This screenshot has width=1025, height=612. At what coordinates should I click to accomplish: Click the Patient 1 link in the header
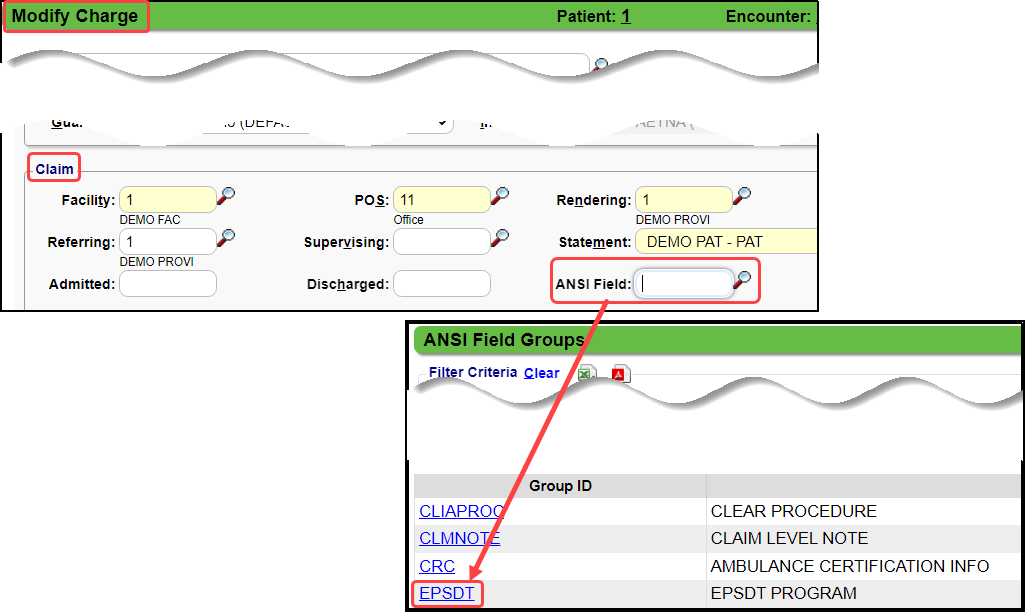tap(626, 16)
